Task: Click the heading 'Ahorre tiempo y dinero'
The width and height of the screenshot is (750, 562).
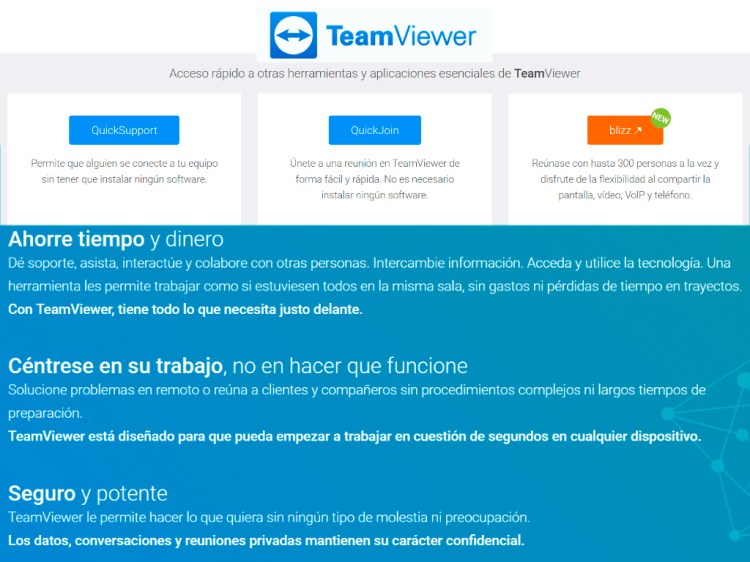Action: [116, 239]
